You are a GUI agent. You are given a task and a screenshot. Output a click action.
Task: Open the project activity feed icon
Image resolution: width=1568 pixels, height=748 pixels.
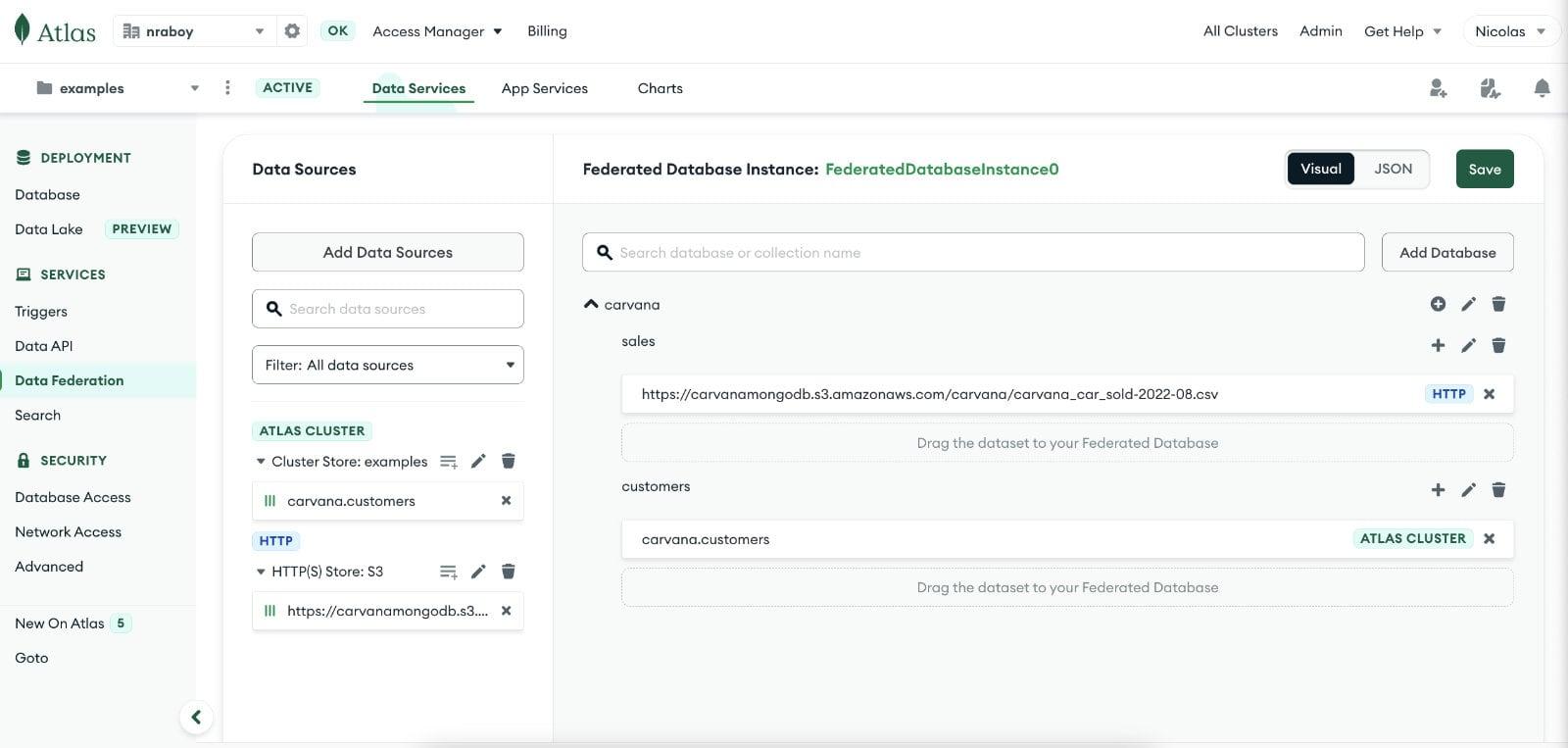(1490, 88)
